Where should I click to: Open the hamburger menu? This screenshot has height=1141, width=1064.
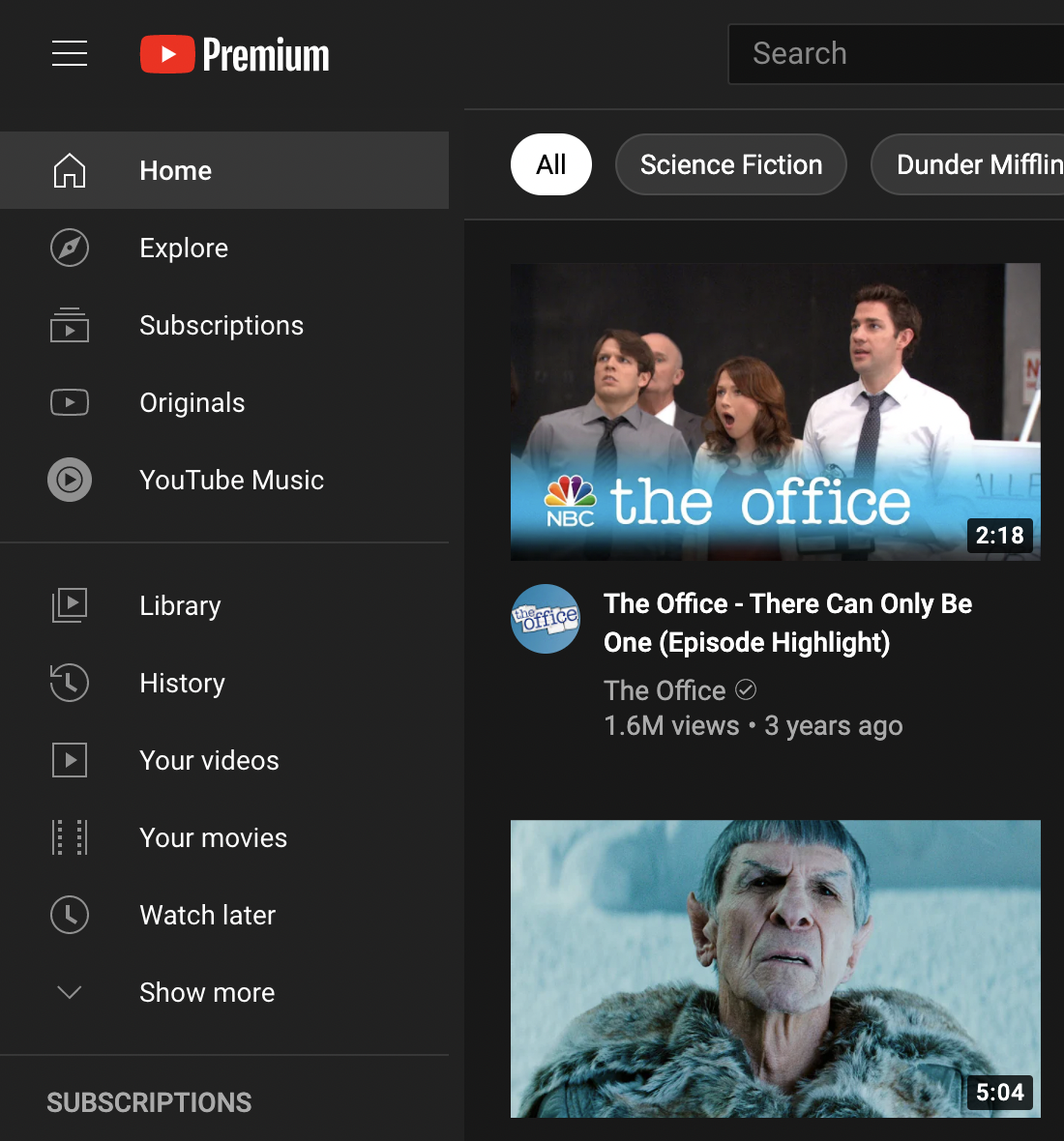click(x=69, y=54)
